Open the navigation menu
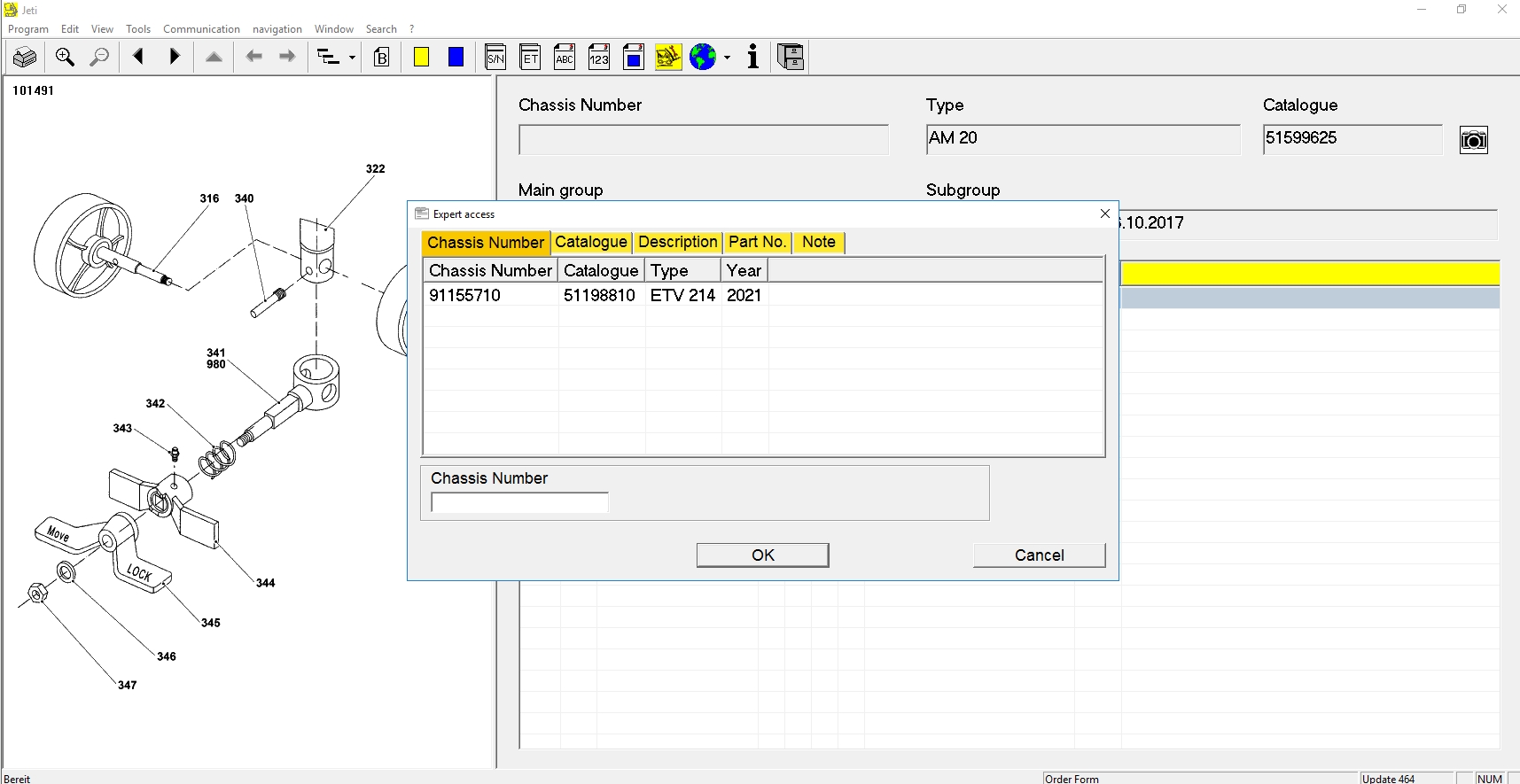The height and width of the screenshot is (784, 1520). [x=277, y=29]
